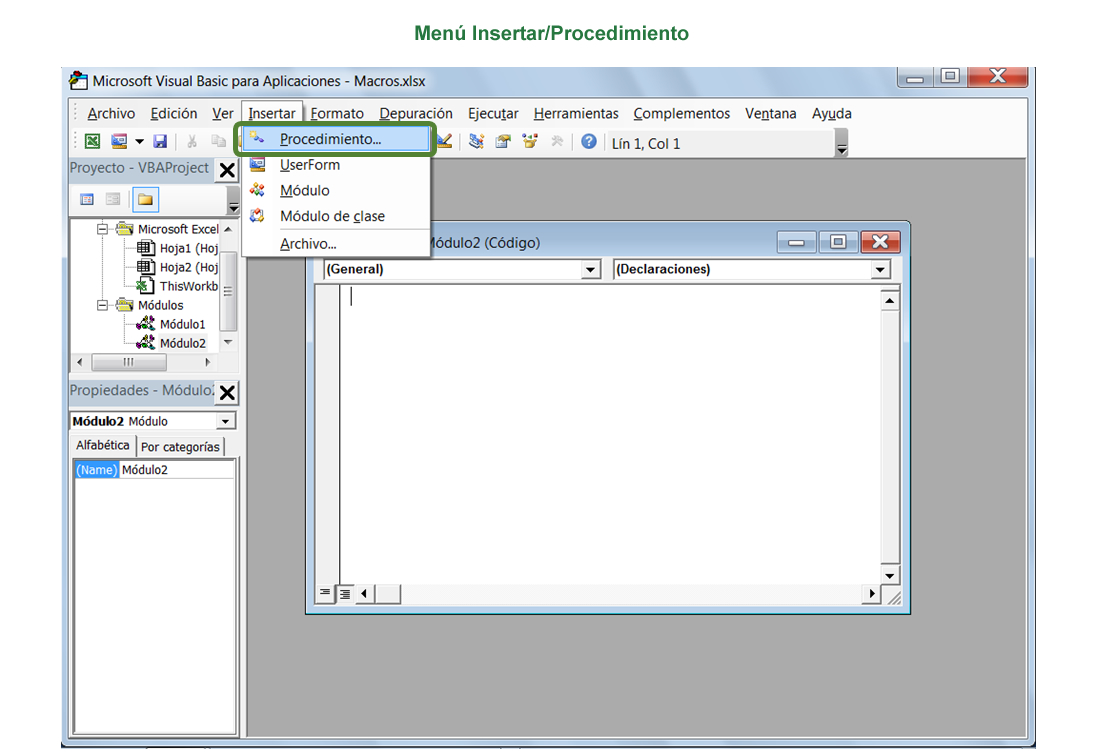Click Project tree horizontal scrollbar right arrow
Viewport: 1100px width, 753px height.
click(207, 362)
